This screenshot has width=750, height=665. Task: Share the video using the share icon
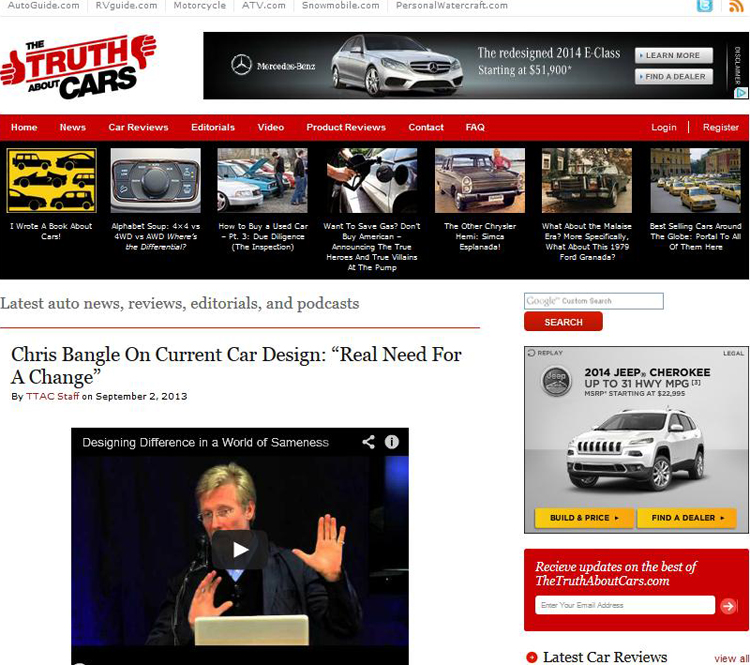coord(368,442)
